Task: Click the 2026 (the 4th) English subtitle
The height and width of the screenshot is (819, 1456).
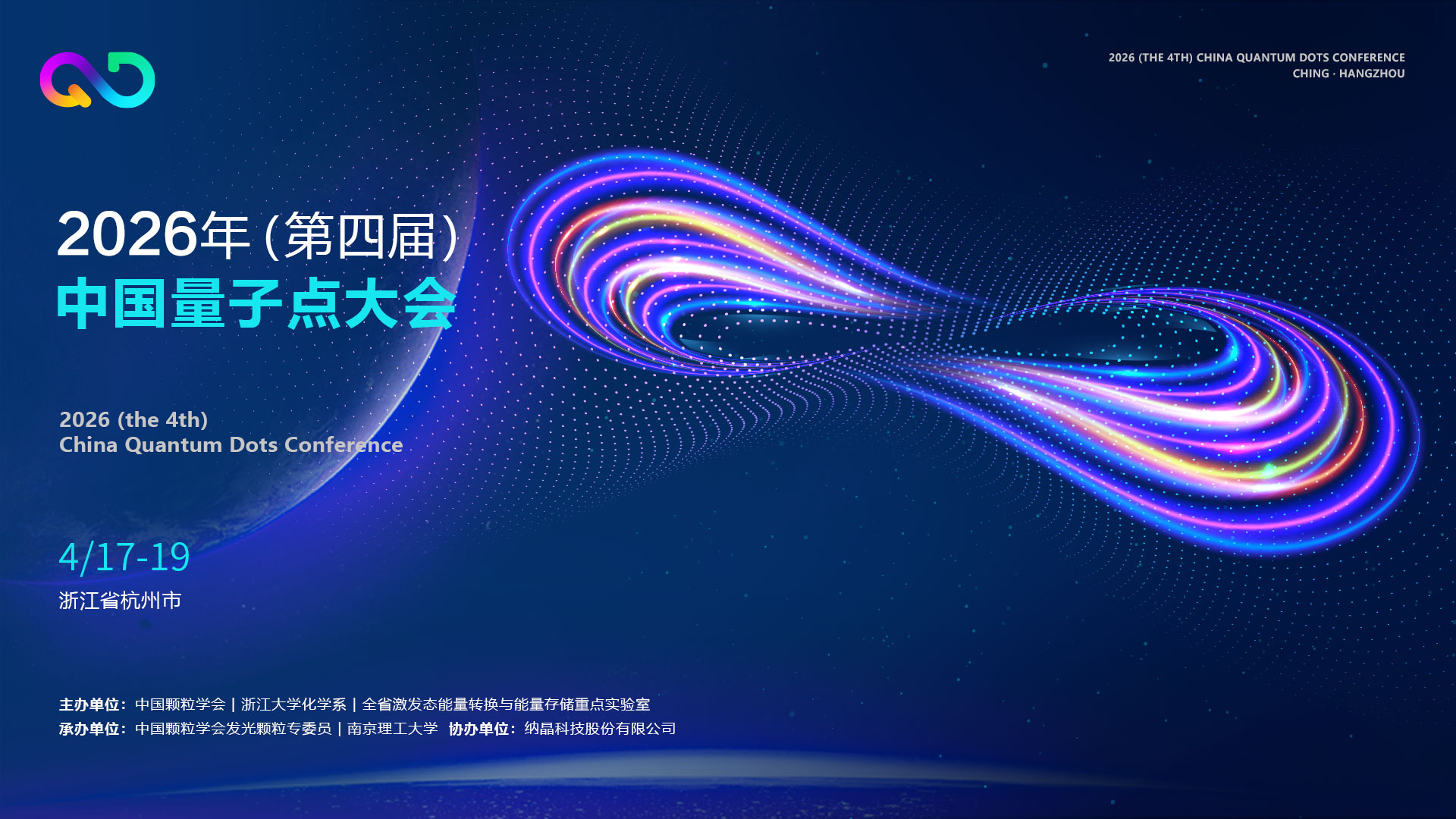Action: [x=133, y=419]
